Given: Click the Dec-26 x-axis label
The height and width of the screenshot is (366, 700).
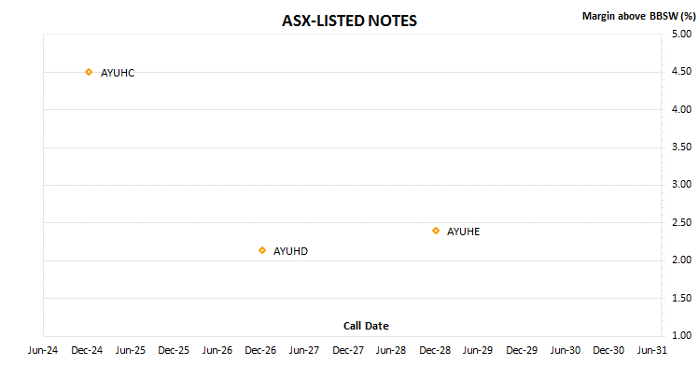Looking at the screenshot, I should pyautogui.click(x=260, y=350).
